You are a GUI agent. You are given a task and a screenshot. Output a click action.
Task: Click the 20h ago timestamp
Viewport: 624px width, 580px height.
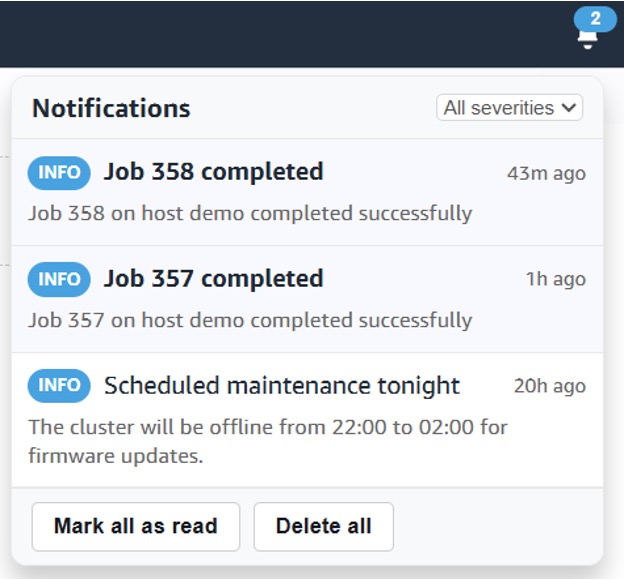(x=549, y=387)
